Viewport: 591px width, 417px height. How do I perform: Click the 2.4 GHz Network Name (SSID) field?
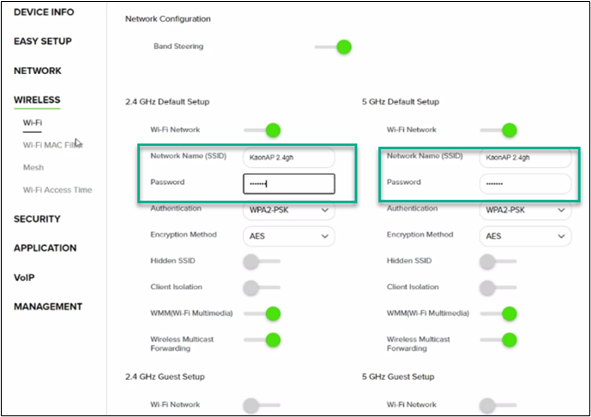(289, 158)
